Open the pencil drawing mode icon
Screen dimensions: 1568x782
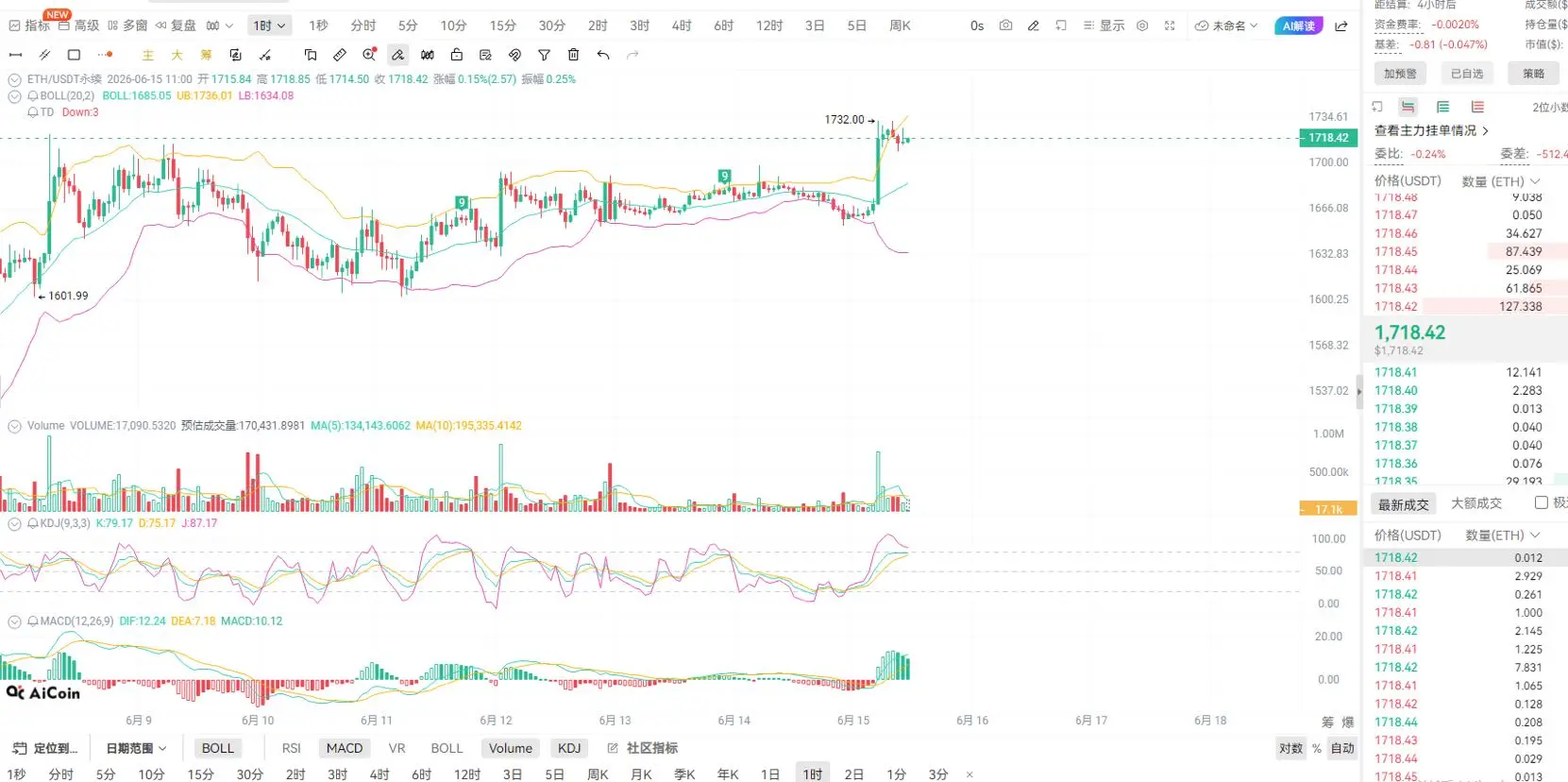(1034, 25)
